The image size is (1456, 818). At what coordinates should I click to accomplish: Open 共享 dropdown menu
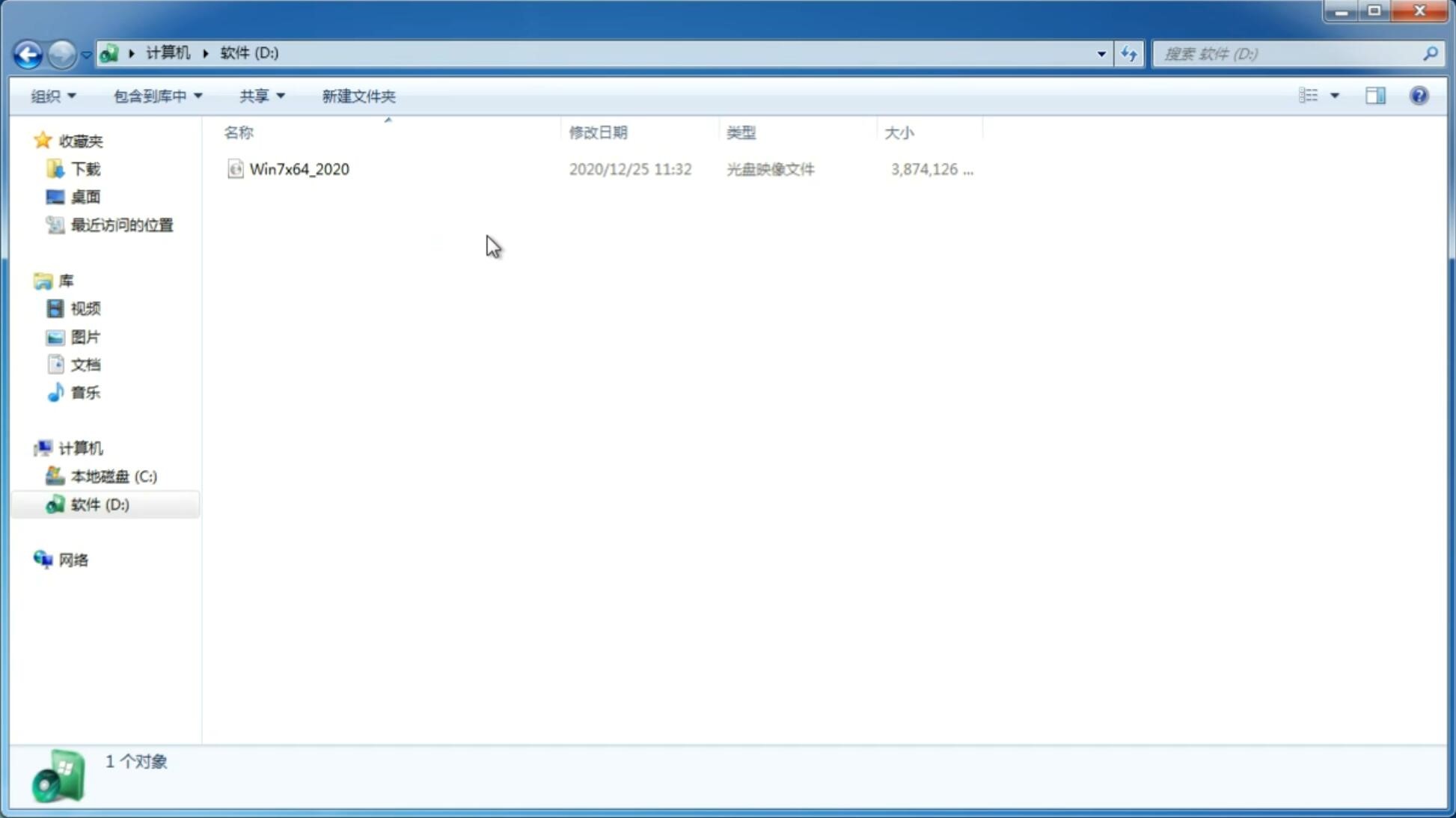pyautogui.click(x=261, y=95)
